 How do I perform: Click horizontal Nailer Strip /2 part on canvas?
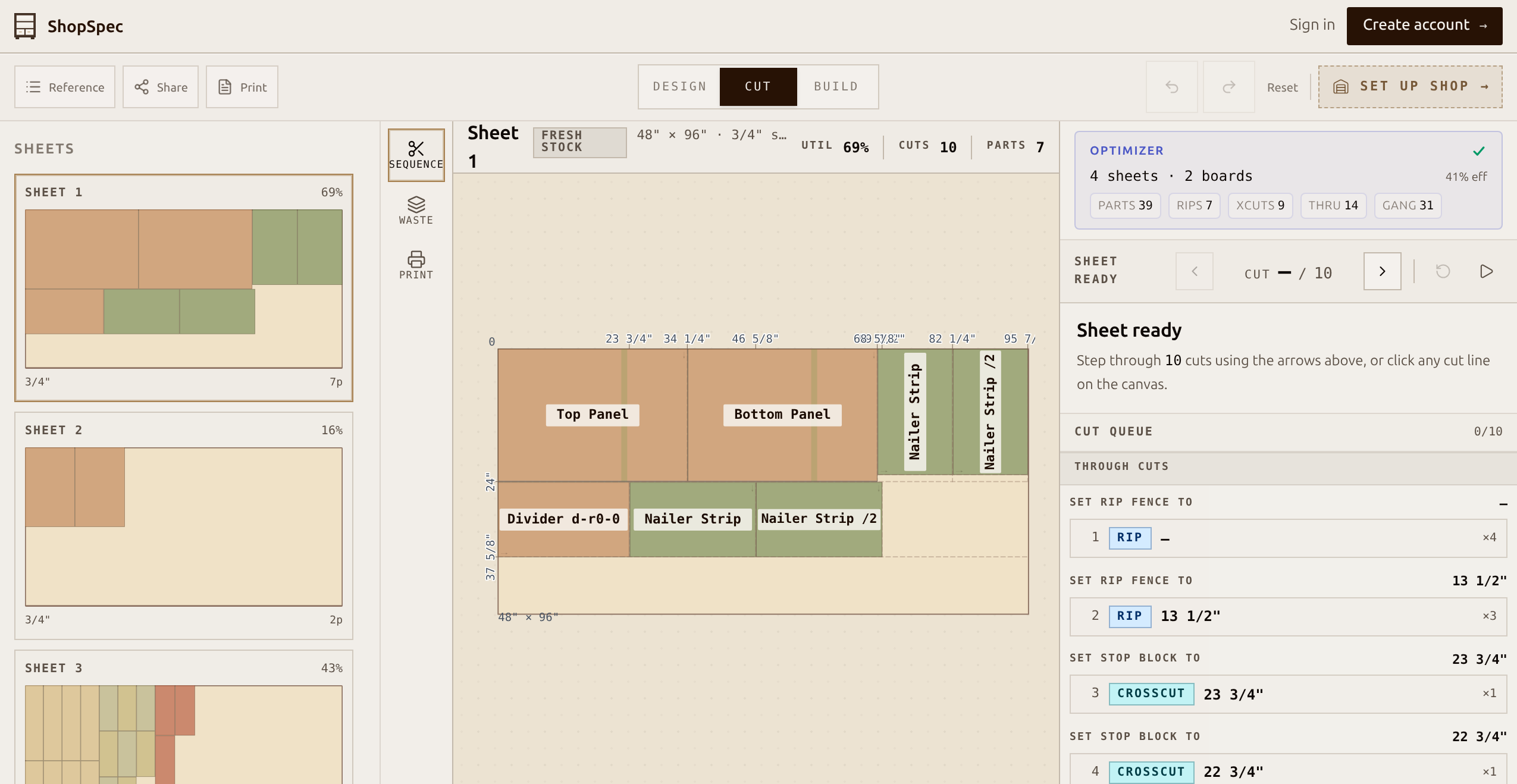(819, 519)
